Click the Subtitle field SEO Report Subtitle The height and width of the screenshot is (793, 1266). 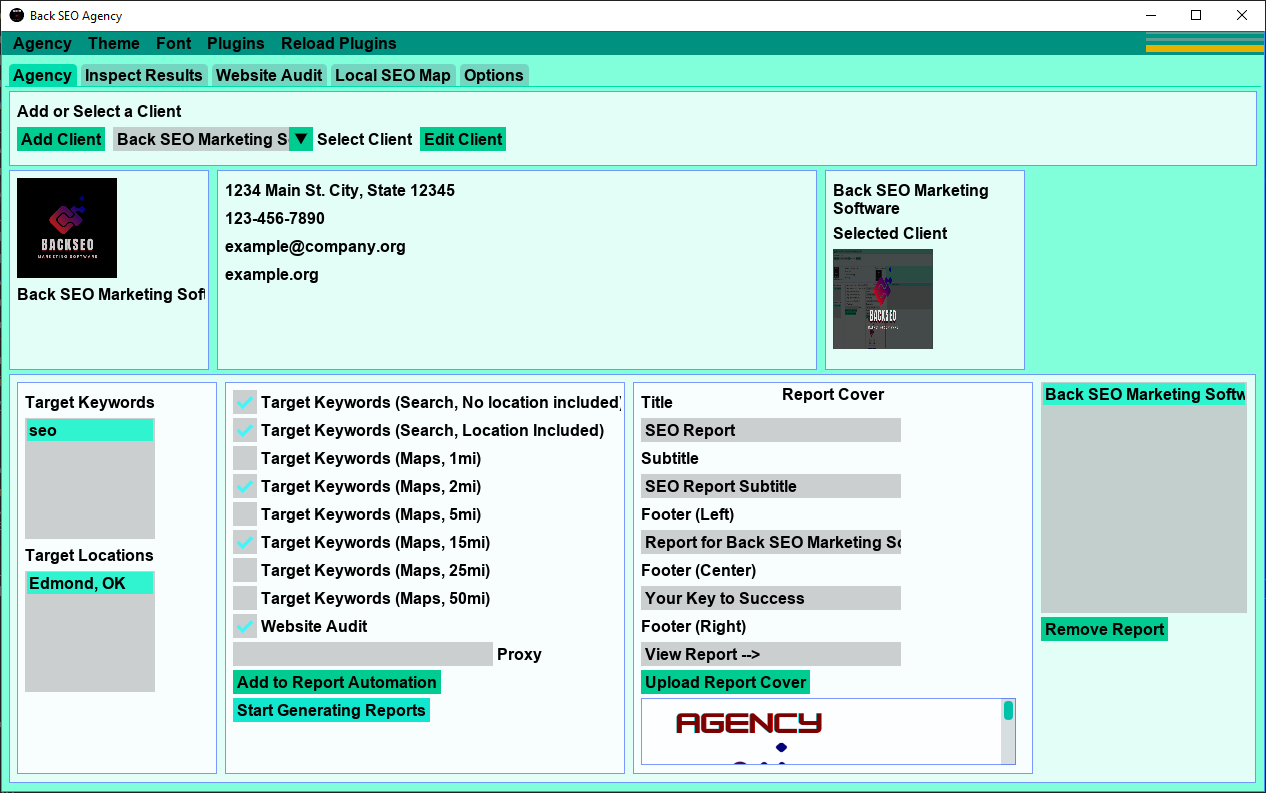tap(771, 486)
